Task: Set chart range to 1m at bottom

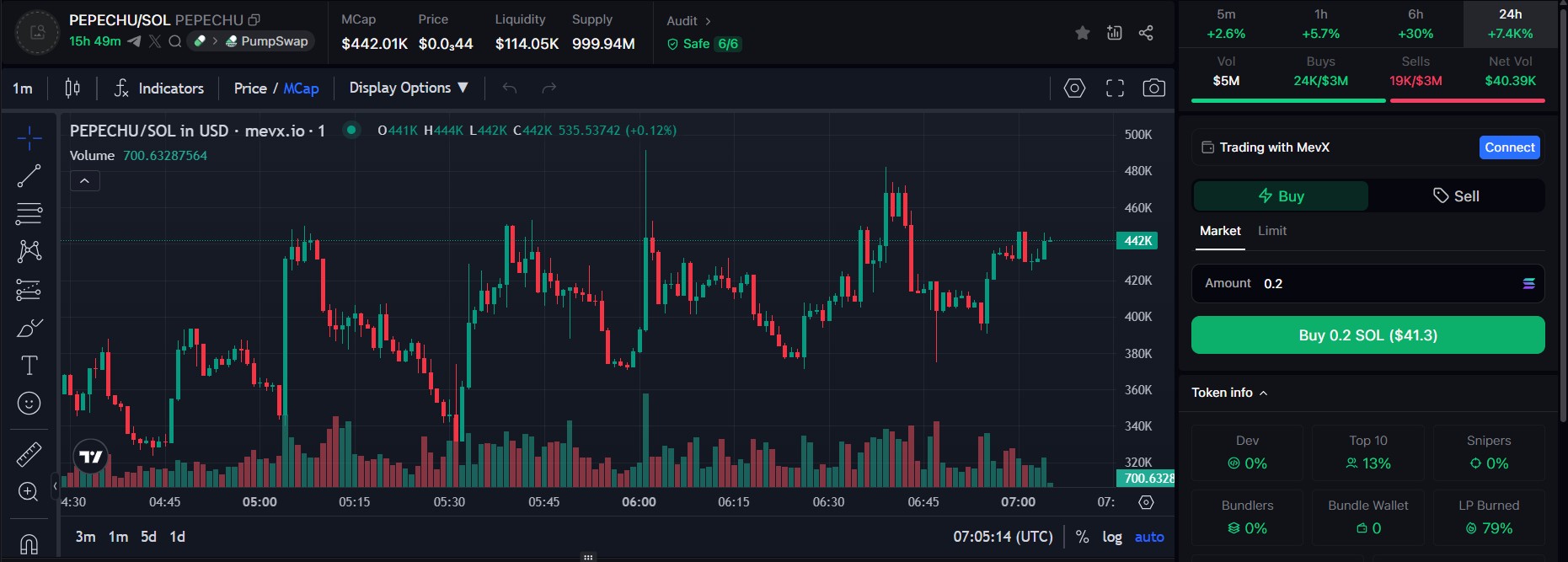Action: [119, 537]
